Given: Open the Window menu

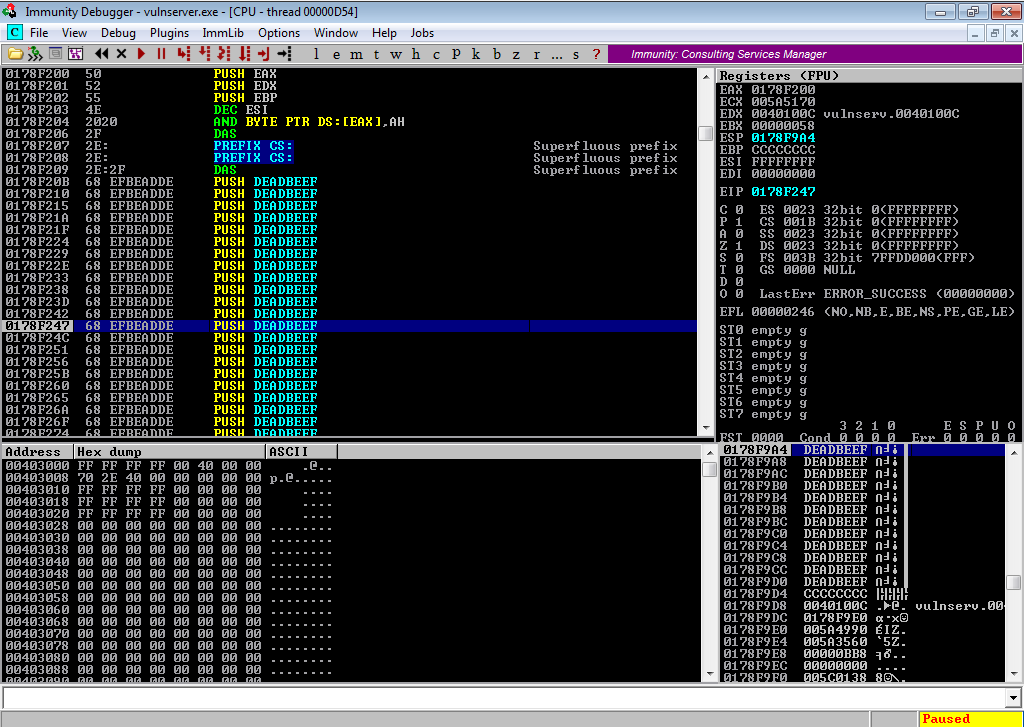Looking at the screenshot, I should click(x=336, y=33).
